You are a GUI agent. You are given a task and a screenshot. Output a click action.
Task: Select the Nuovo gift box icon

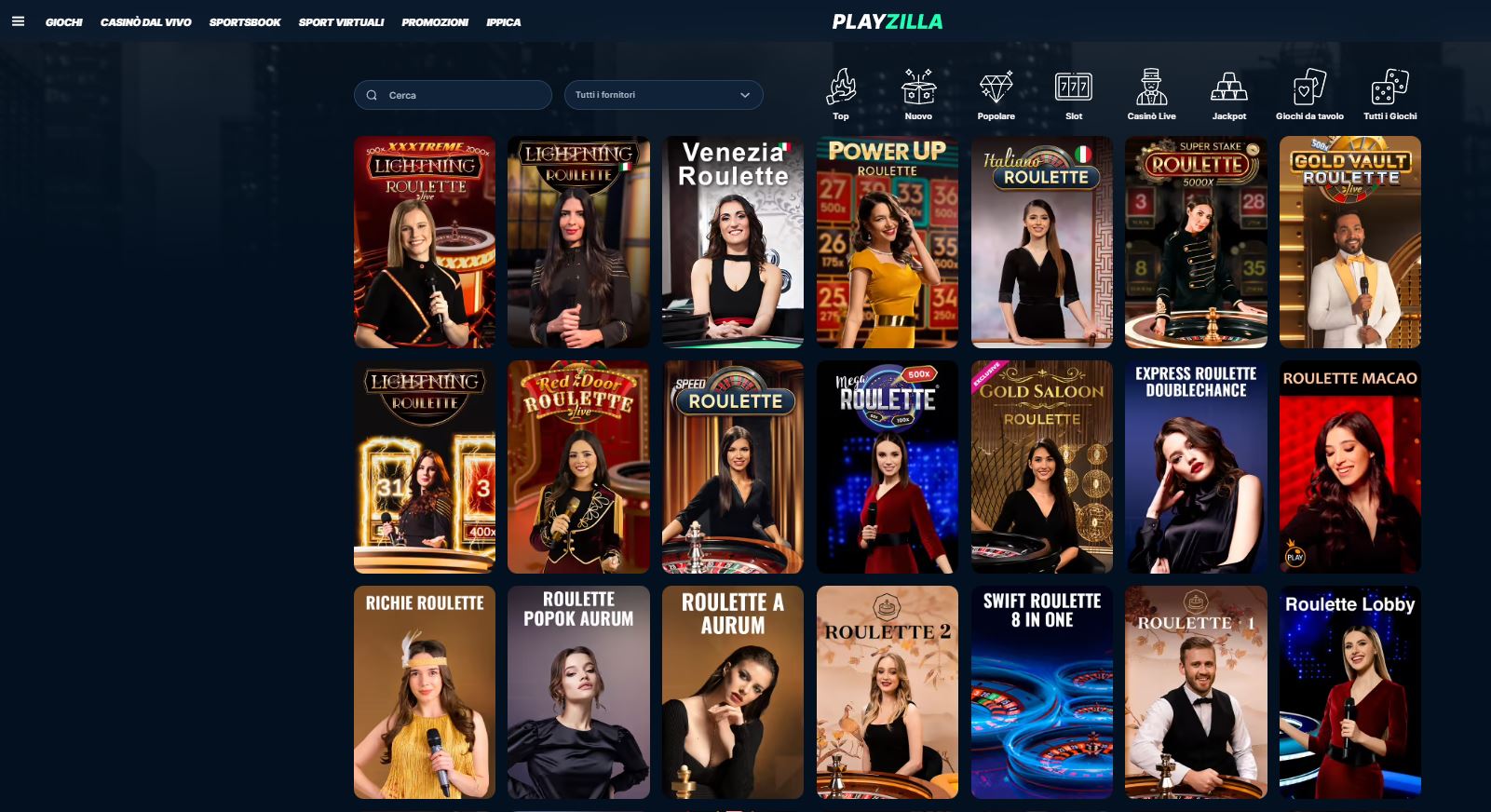point(918,87)
